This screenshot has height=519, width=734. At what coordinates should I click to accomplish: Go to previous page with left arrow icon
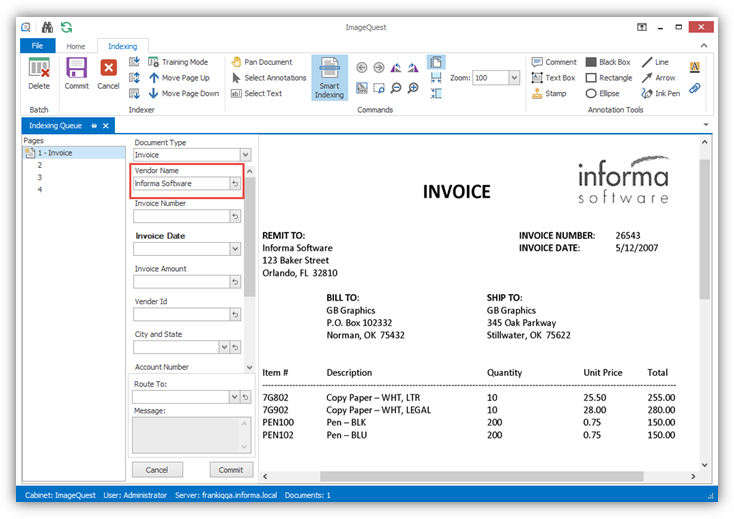click(x=362, y=68)
